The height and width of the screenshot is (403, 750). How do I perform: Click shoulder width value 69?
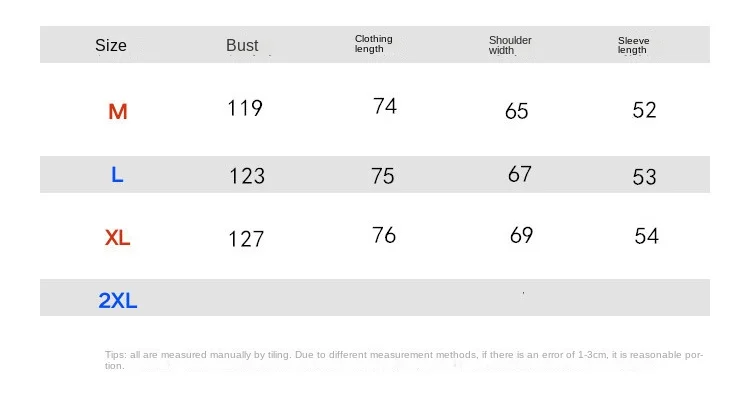521,235
